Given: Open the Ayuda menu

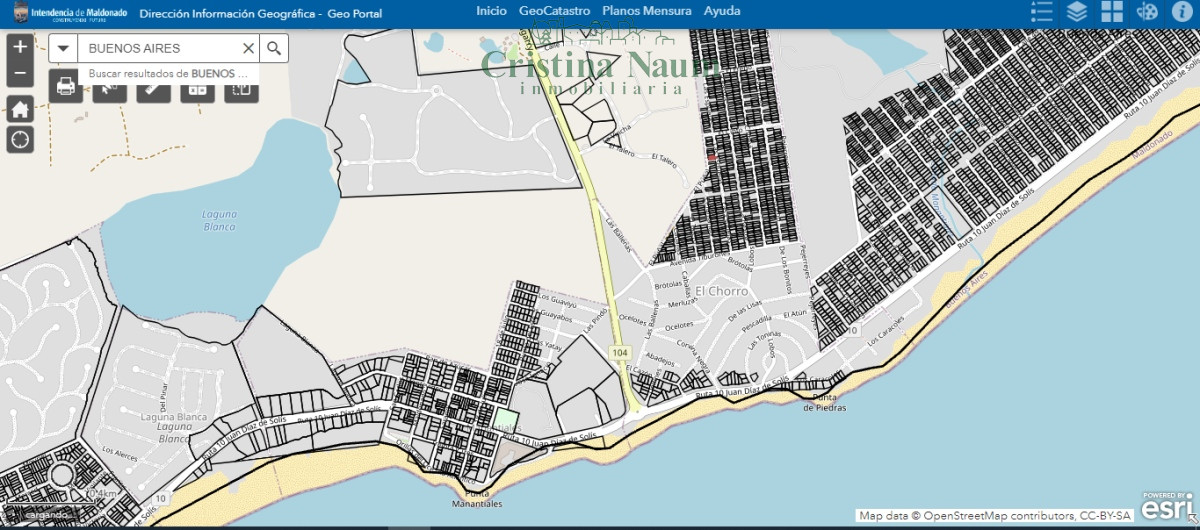Looking at the screenshot, I should [x=722, y=10].
